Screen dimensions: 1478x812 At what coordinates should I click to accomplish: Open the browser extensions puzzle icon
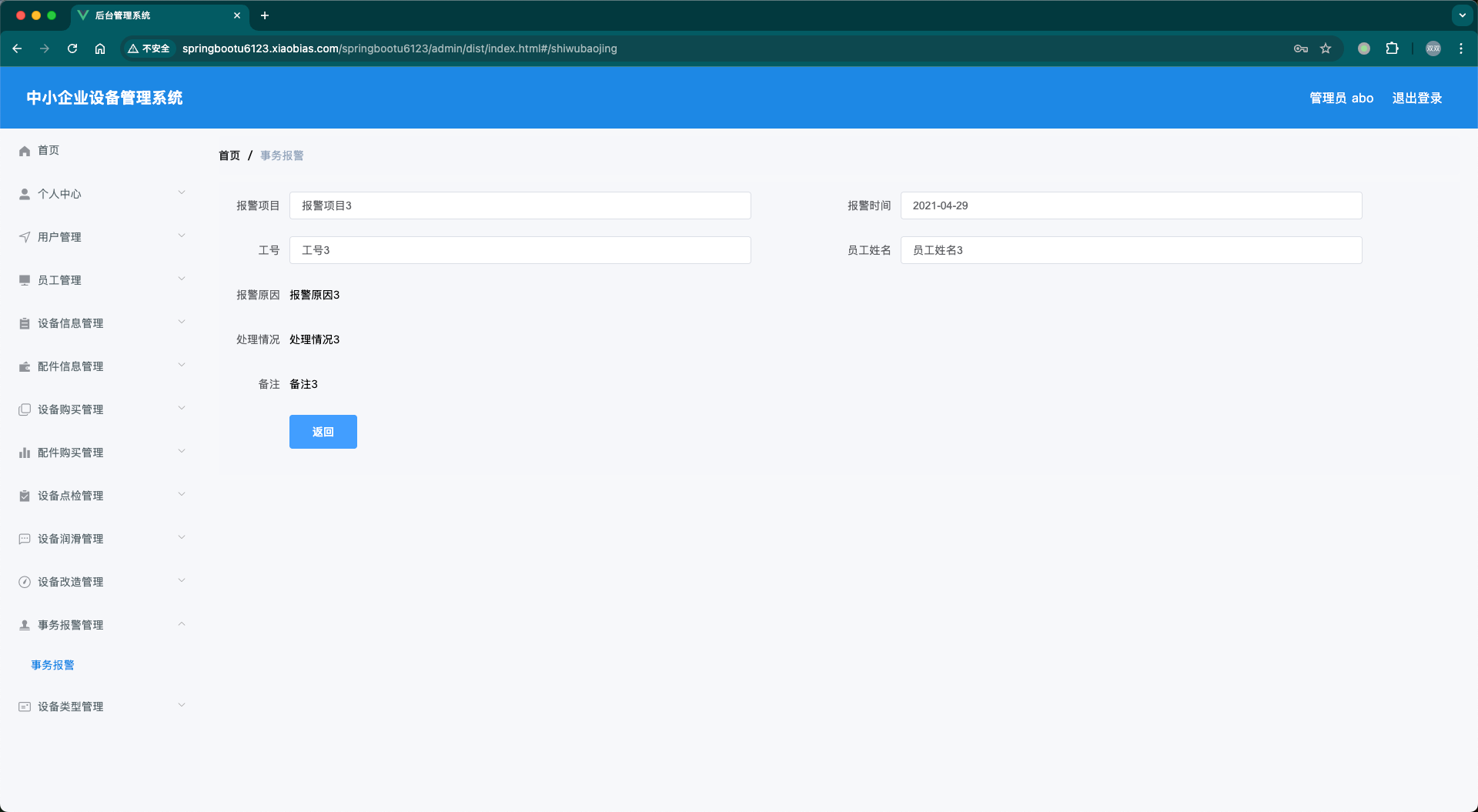click(1392, 48)
